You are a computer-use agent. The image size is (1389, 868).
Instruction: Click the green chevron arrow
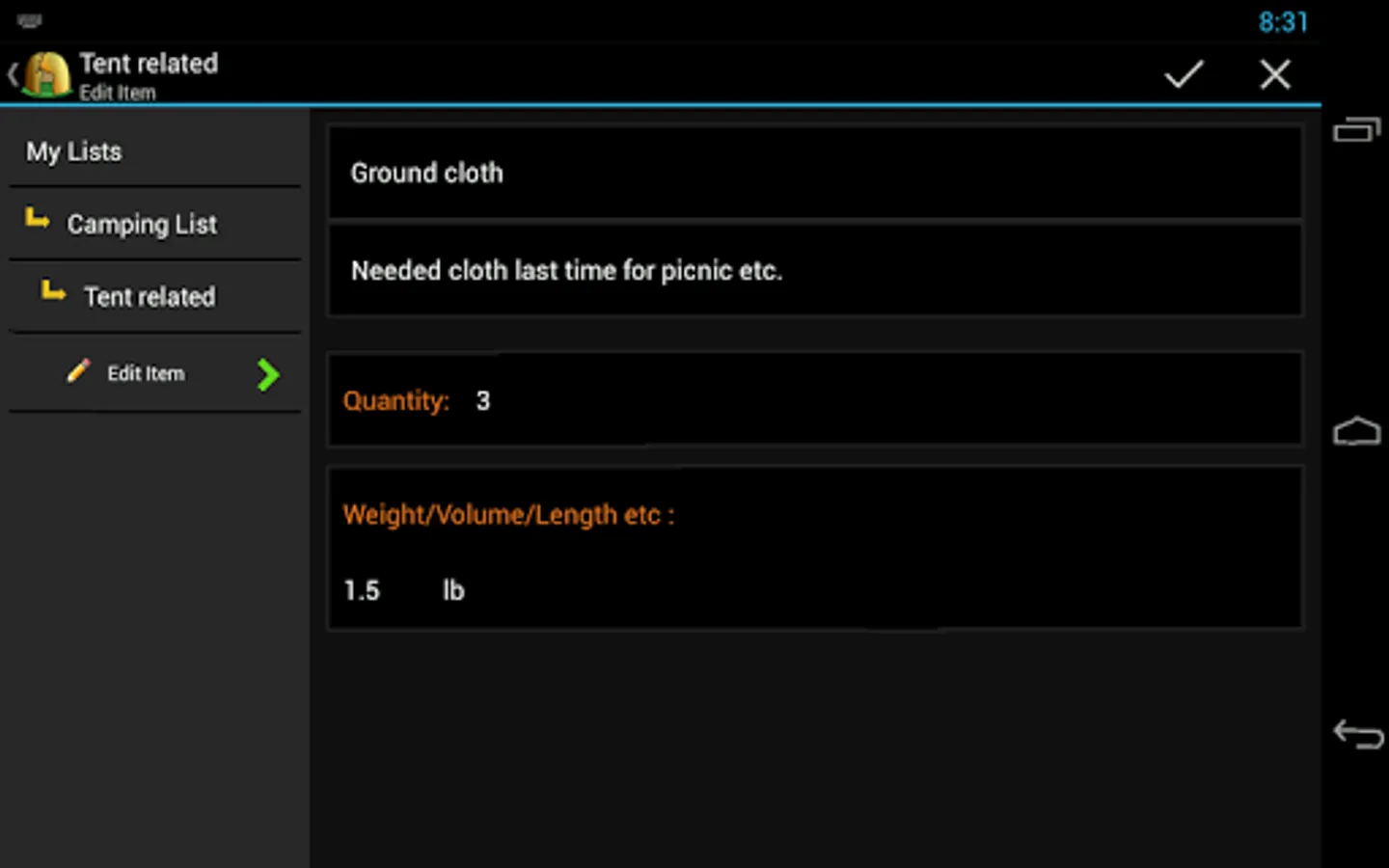pos(268,374)
